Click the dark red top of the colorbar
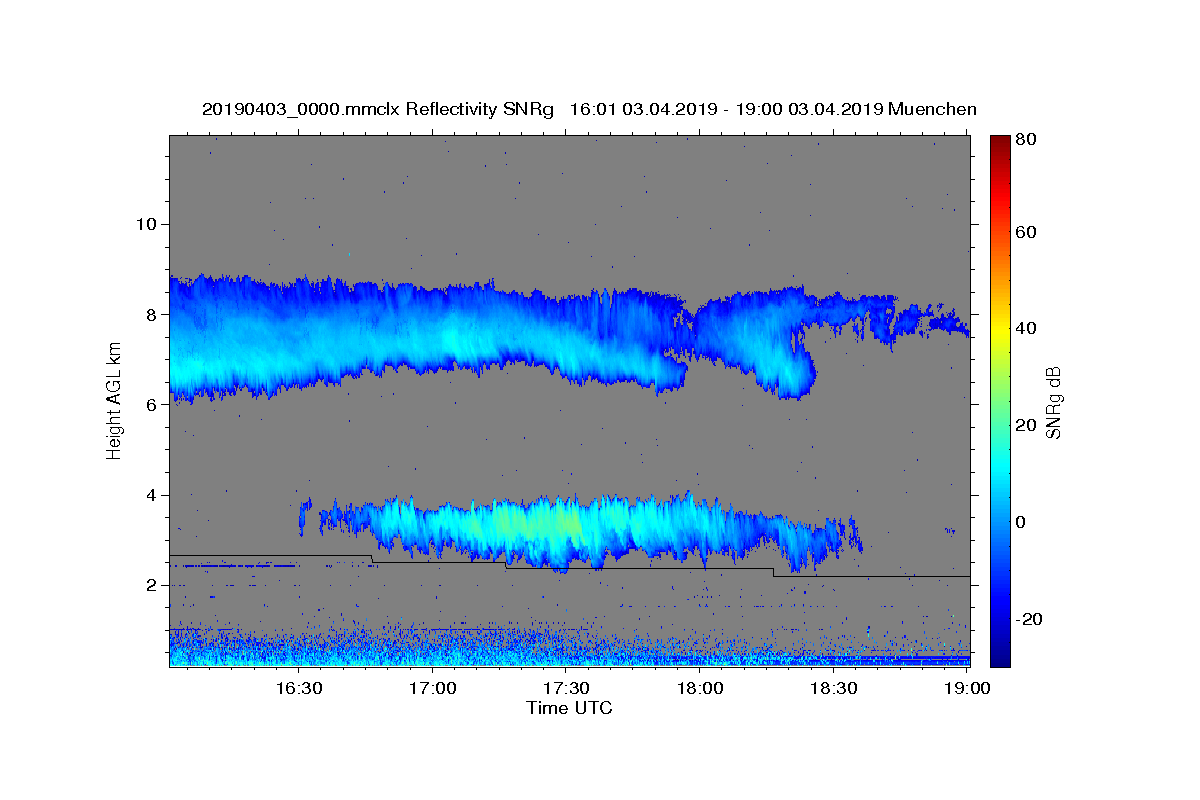1200x800 pixels. 1000,142
